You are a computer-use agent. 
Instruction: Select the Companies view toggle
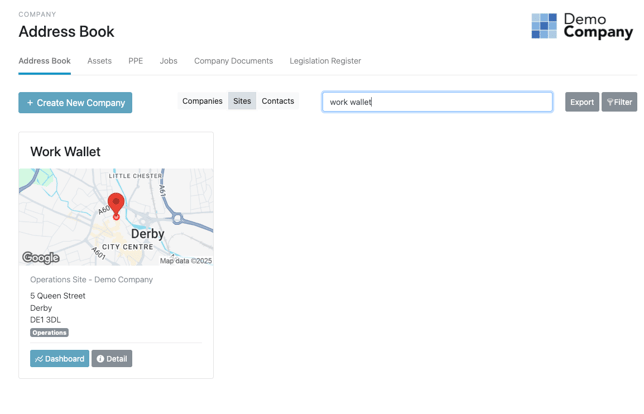coord(202,101)
